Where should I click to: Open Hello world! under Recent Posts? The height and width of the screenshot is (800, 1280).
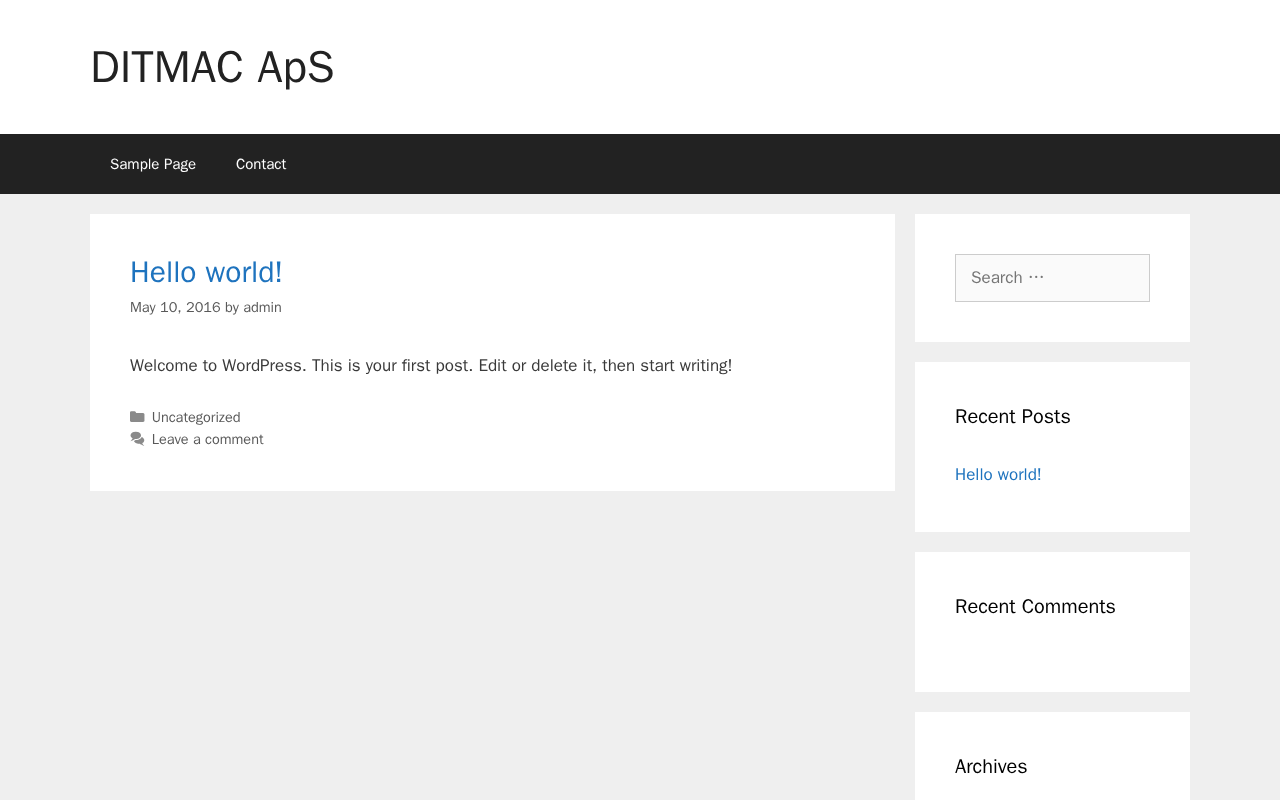click(998, 474)
